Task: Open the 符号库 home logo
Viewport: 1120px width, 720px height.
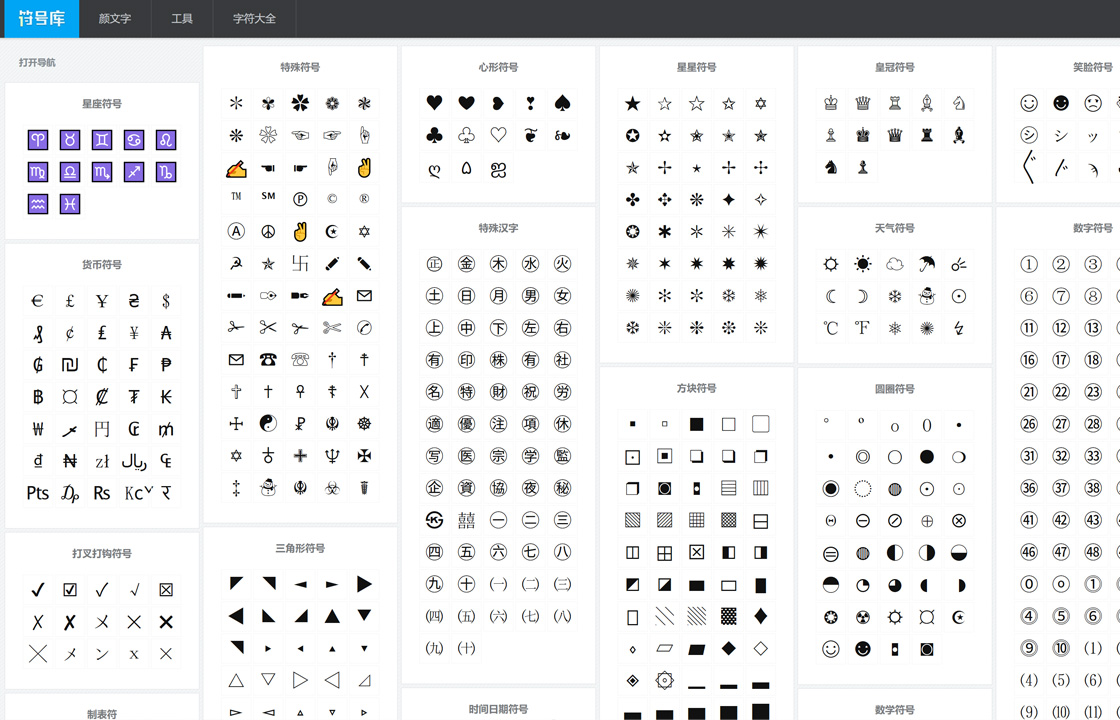Action: 41,19
